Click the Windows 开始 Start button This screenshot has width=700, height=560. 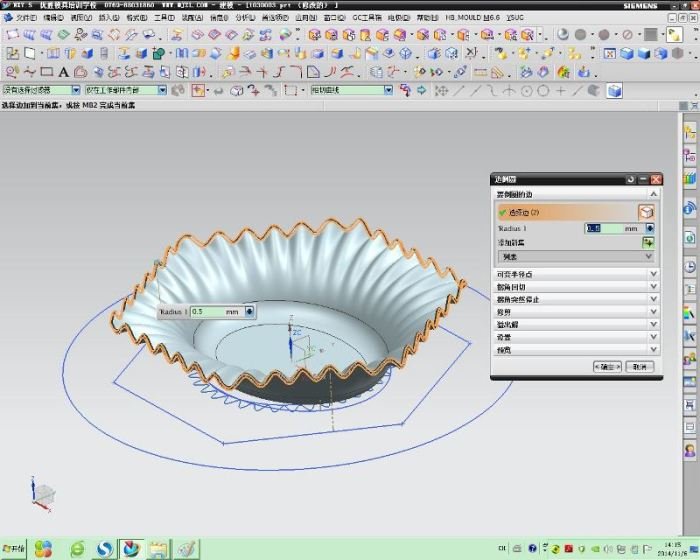14,548
